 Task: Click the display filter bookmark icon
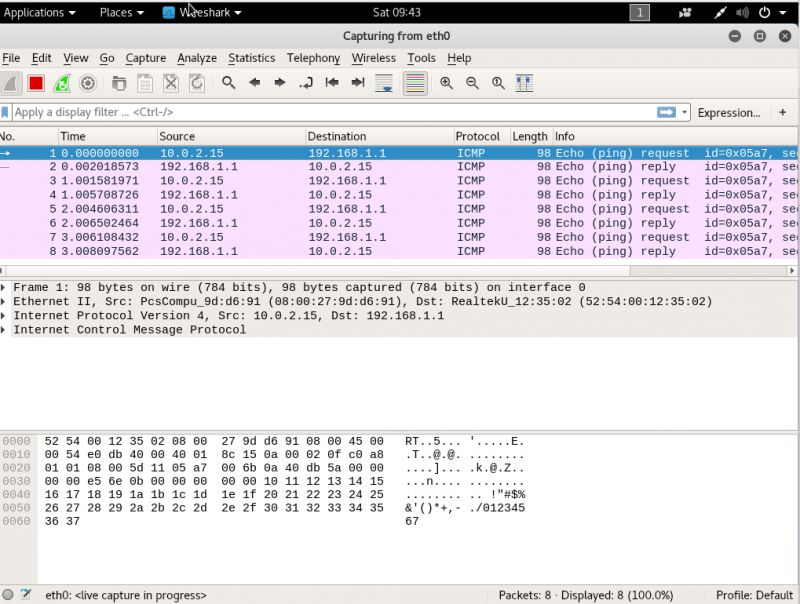coord(6,113)
